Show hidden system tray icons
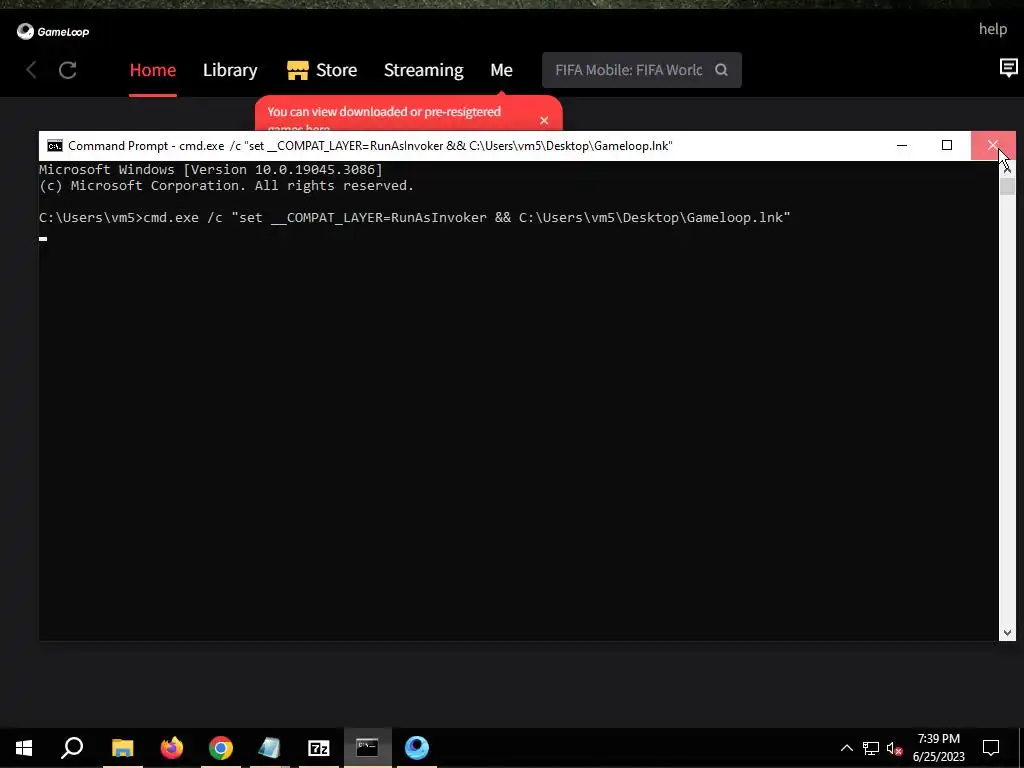The width and height of the screenshot is (1024, 768). tap(846, 748)
